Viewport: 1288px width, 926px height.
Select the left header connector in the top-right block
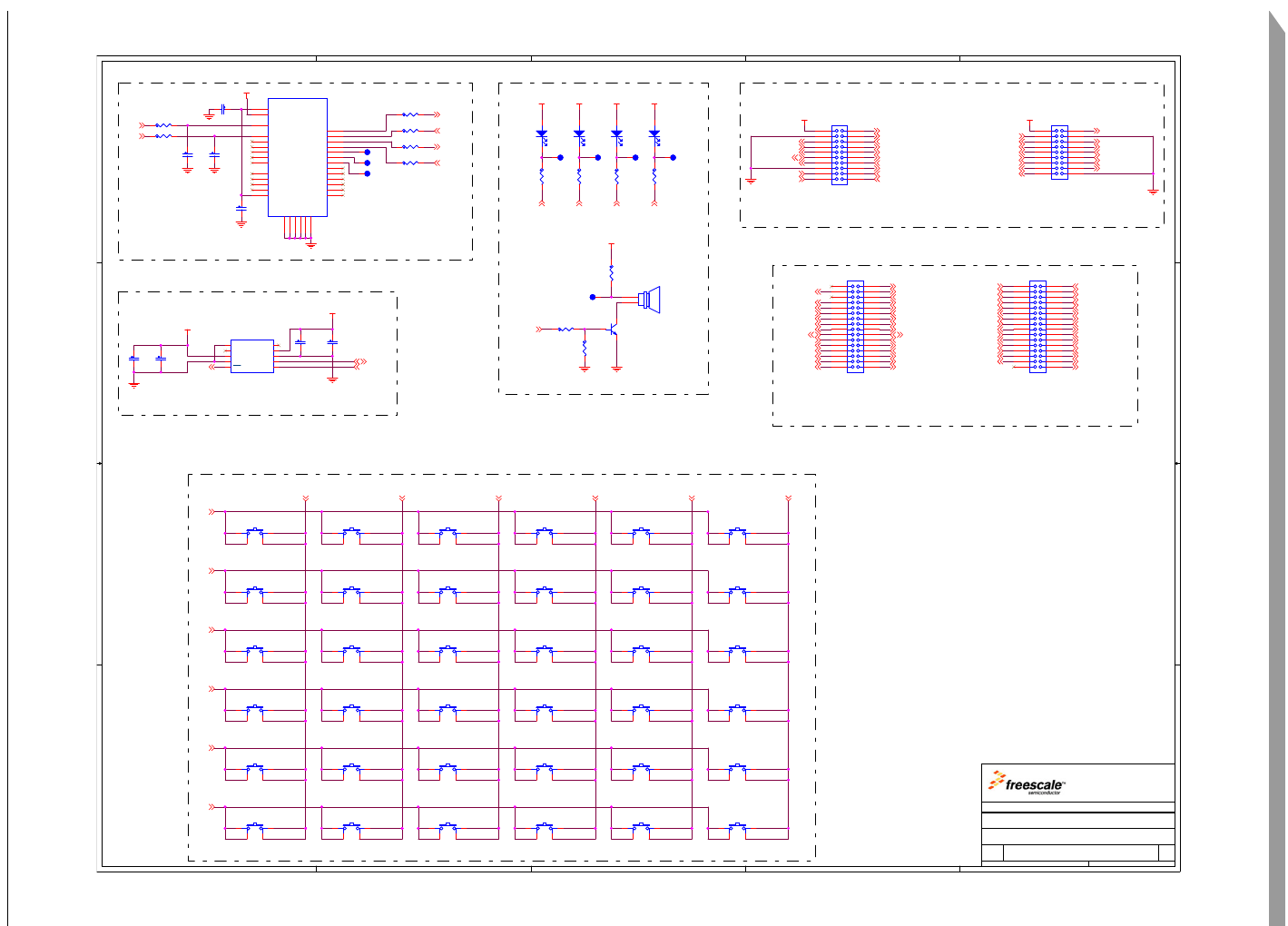[840, 155]
